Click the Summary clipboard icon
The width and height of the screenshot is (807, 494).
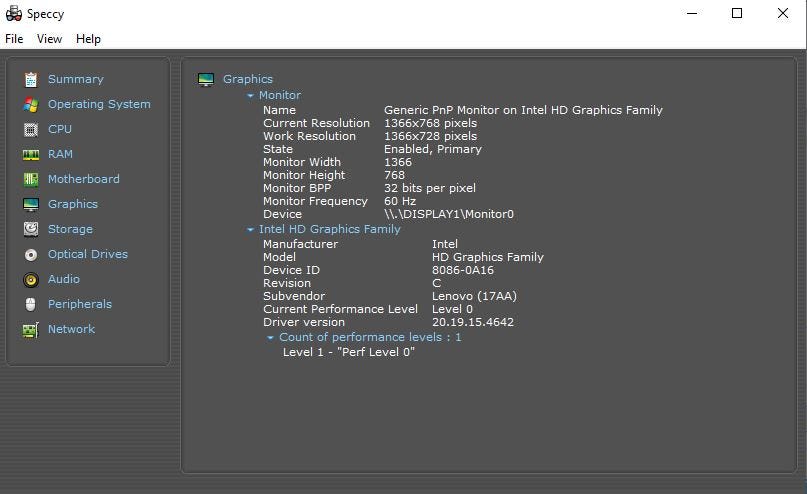[31, 80]
